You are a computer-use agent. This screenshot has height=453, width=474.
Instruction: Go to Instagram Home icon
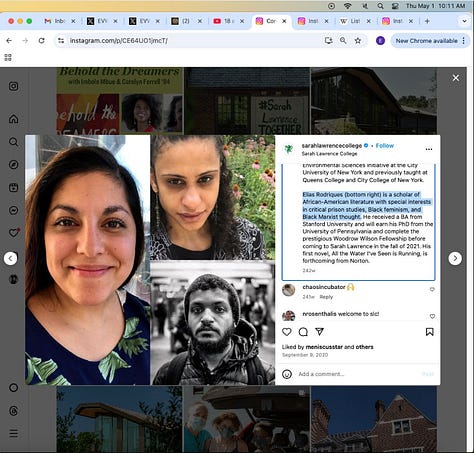tap(13, 119)
